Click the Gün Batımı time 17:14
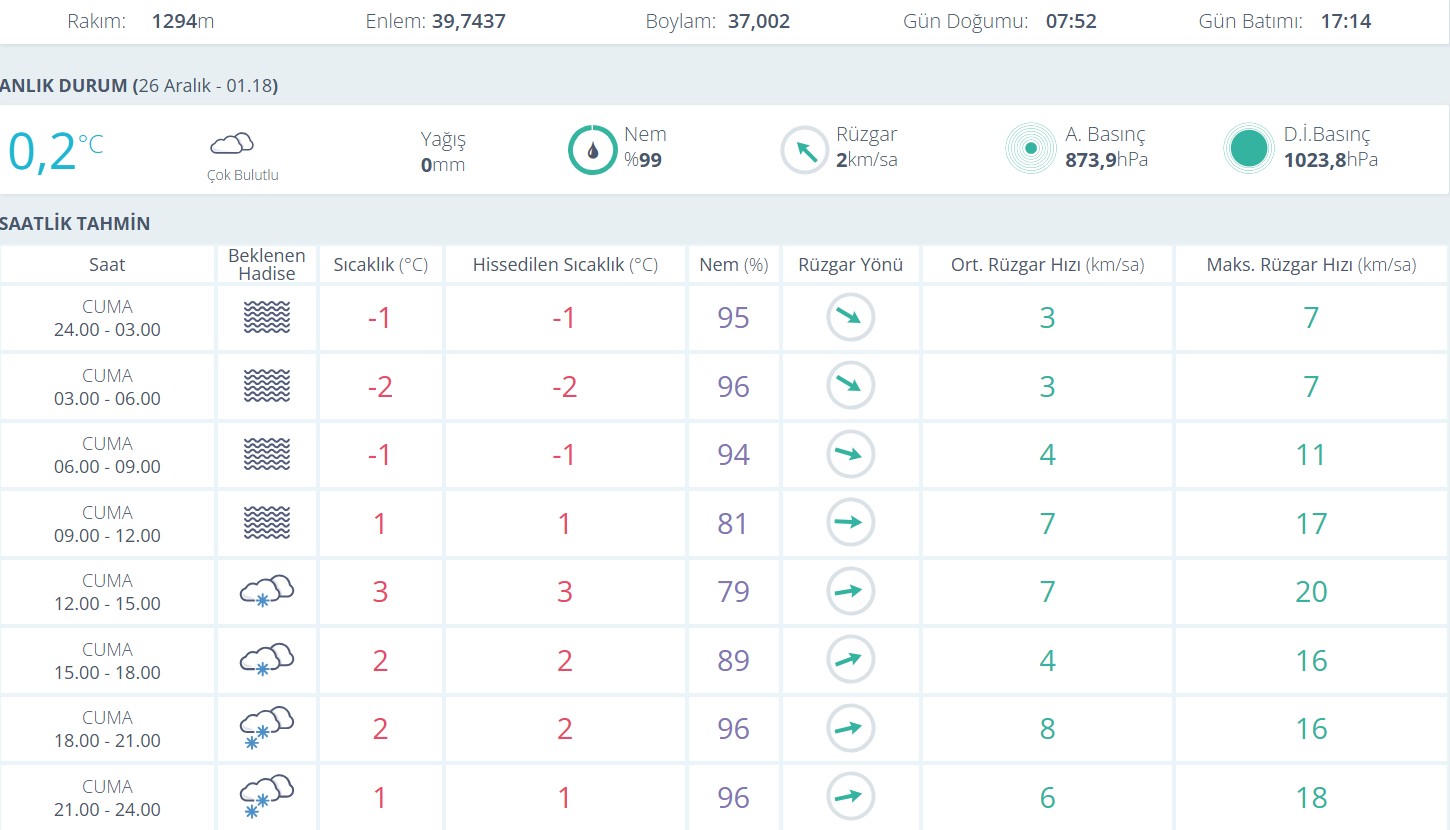 pyautogui.click(x=1345, y=21)
